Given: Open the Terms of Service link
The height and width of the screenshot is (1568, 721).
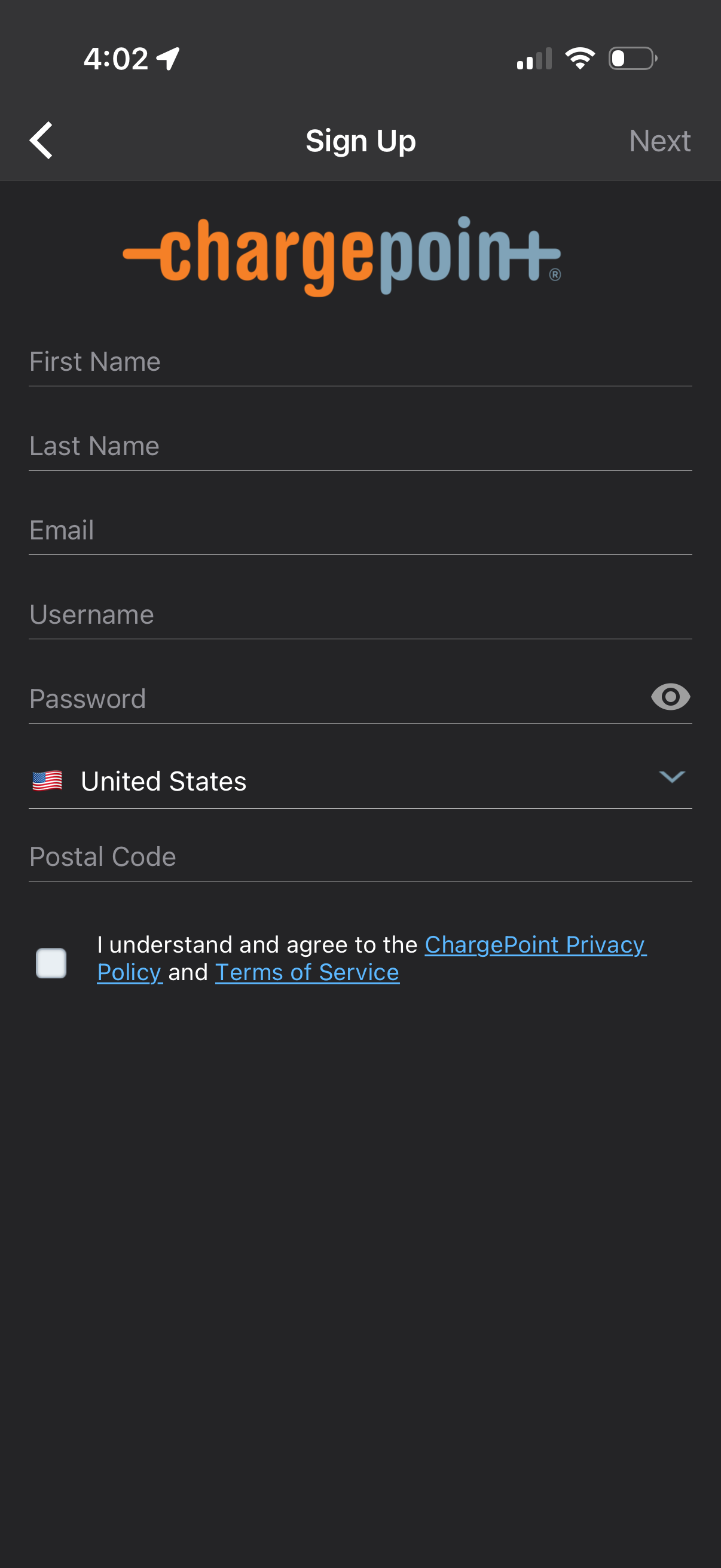Looking at the screenshot, I should coord(307,971).
